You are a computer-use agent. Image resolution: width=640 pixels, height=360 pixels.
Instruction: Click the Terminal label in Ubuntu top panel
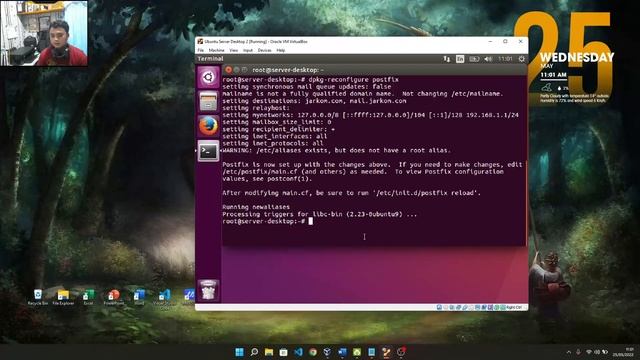point(211,59)
